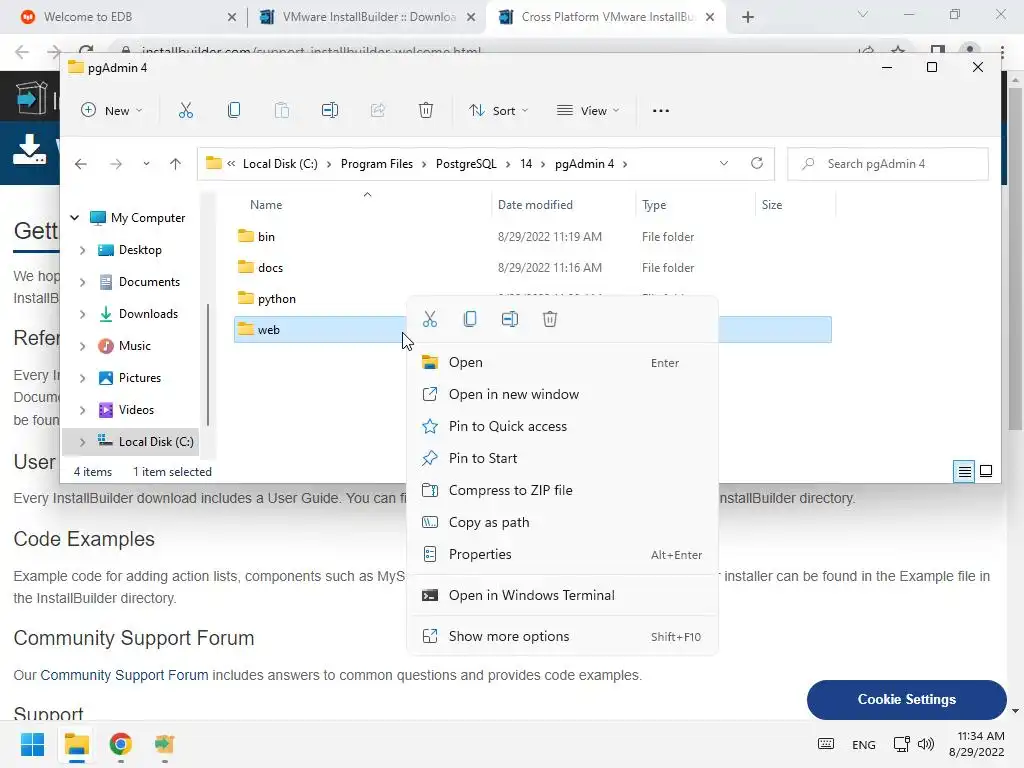Screen dimensions: 1024x768
Task: Go up one folder level arrow
Action: tap(175, 164)
